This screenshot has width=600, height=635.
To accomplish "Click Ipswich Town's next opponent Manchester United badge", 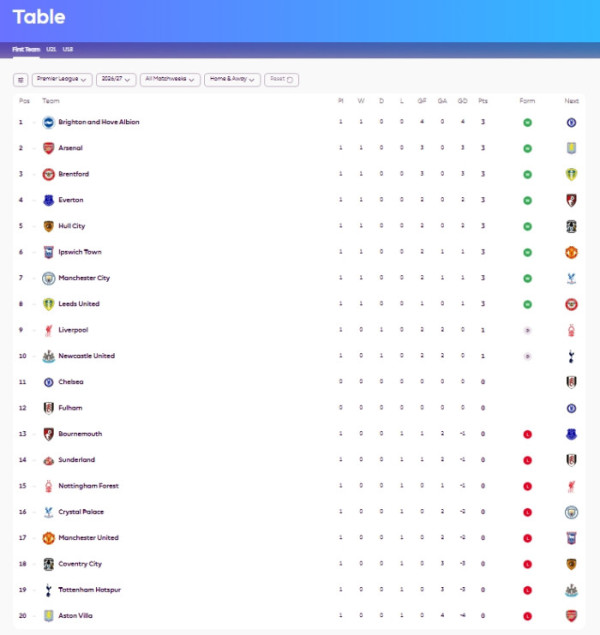I will (571, 252).
